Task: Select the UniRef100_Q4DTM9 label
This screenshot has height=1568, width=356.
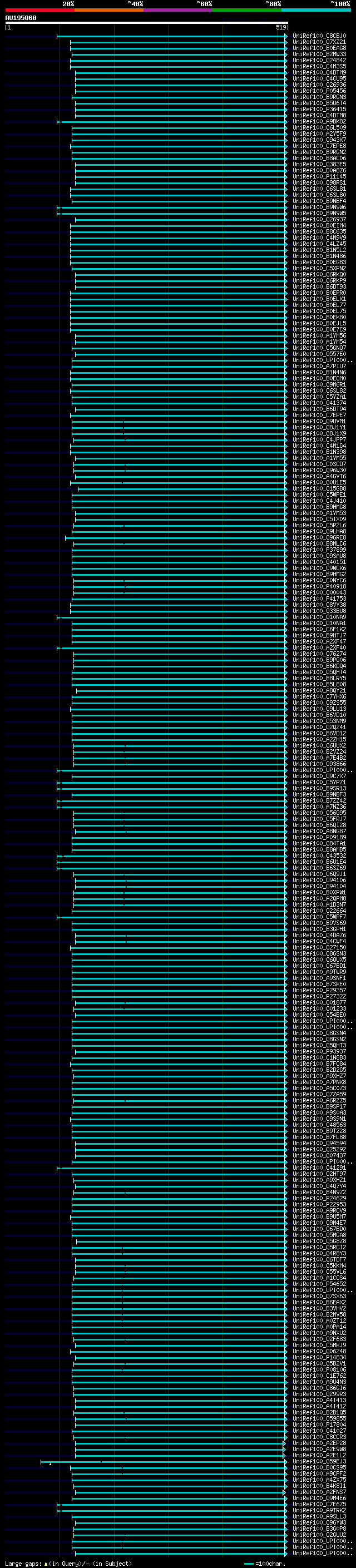Action: pyautogui.click(x=319, y=72)
